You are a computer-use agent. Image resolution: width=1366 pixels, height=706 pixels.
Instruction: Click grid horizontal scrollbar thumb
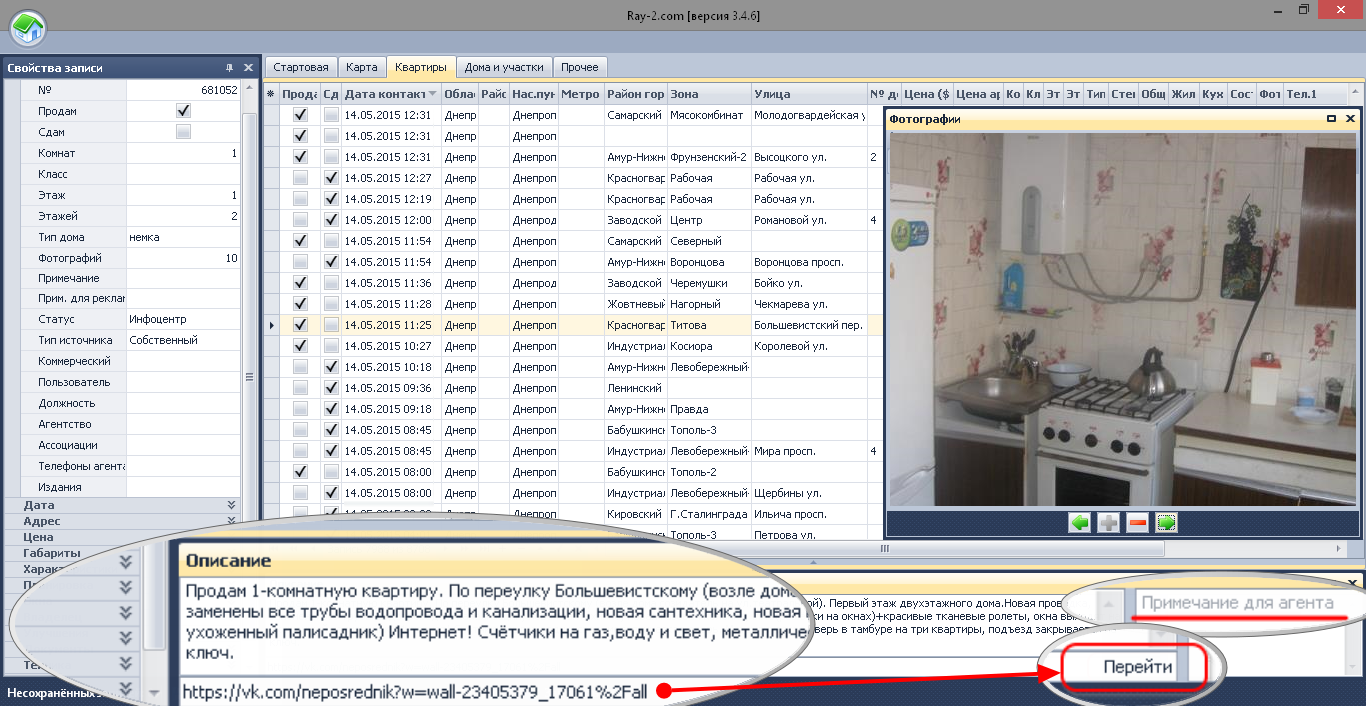[883, 548]
